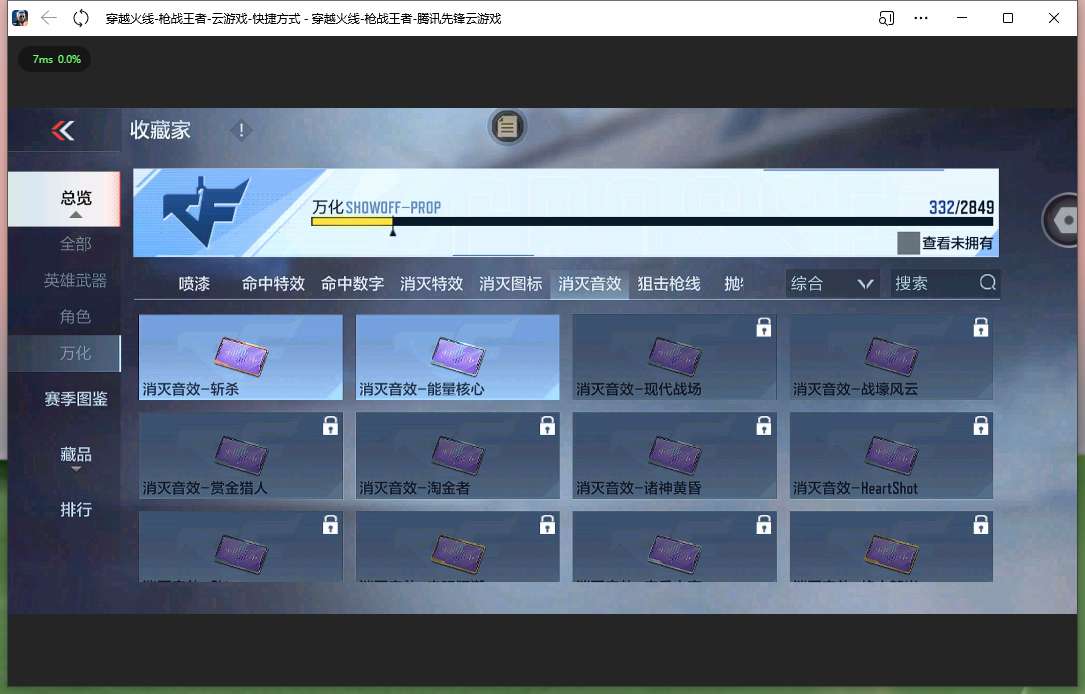This screenshot has height=694, width=1085.
Task: Select 全部 in the sidebar
Action: pos(75,244)
